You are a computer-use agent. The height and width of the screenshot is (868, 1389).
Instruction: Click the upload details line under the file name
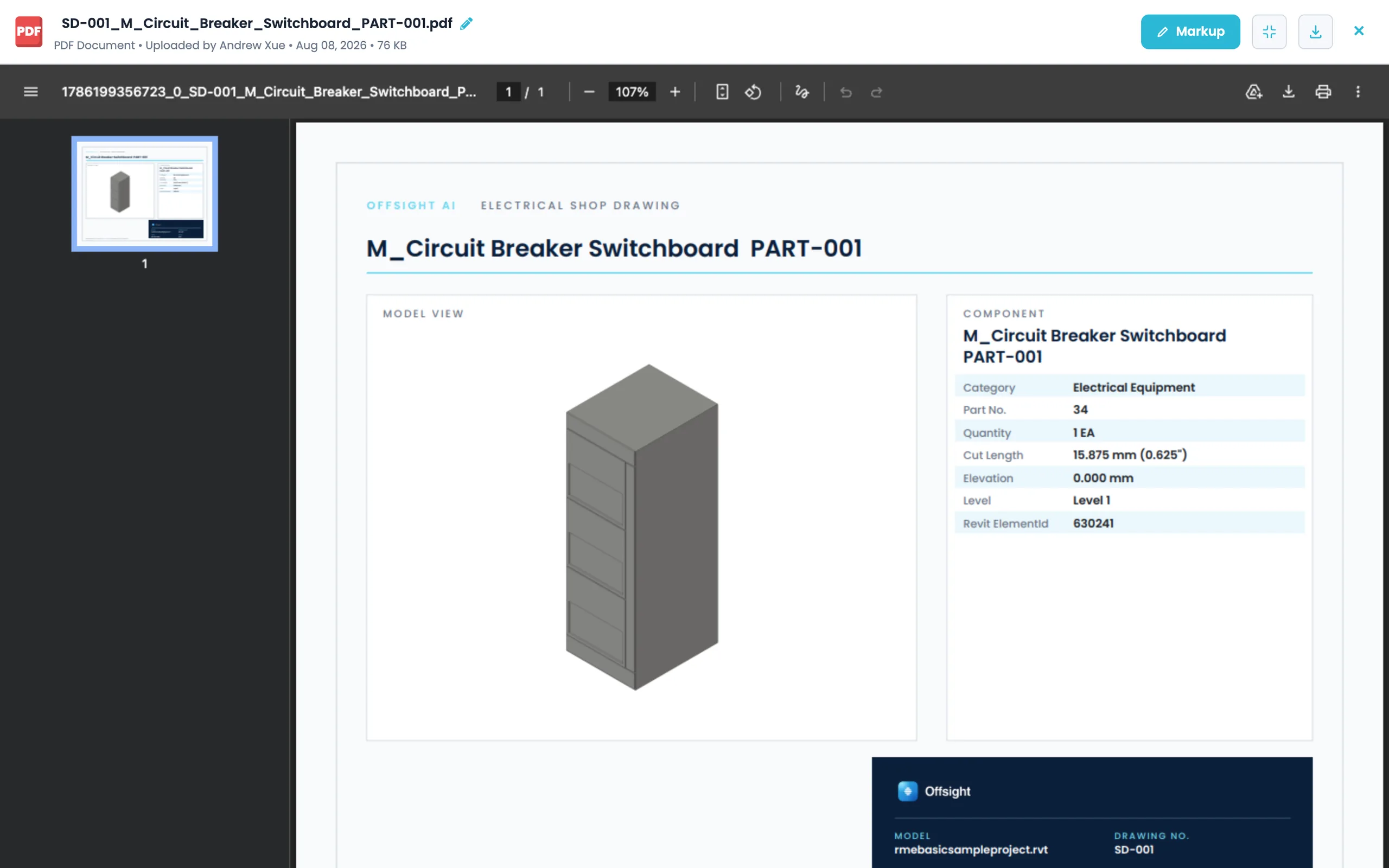click(230, 46)
